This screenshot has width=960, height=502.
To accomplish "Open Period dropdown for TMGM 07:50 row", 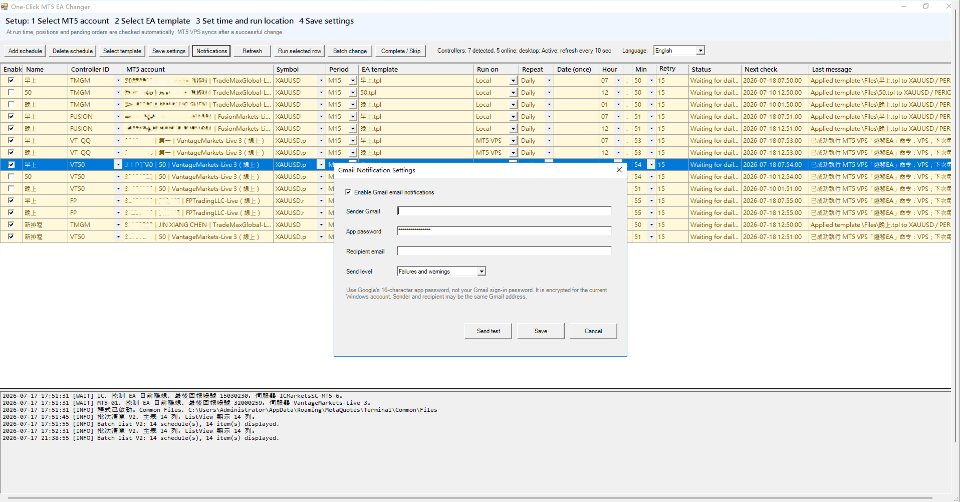I will (x=353, y=80).
